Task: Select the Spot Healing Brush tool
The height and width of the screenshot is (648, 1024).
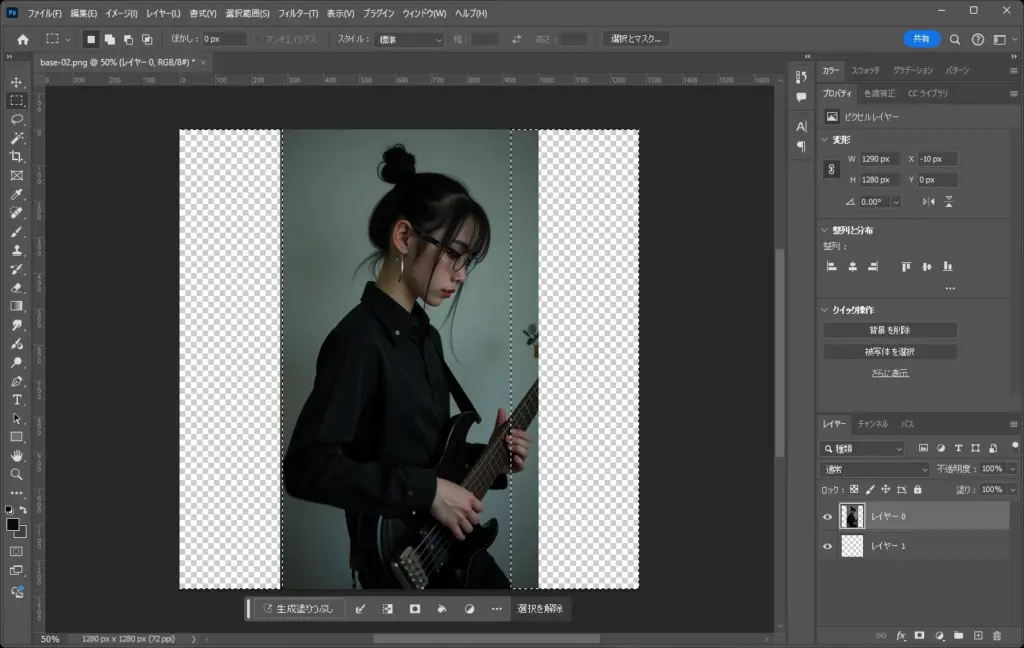Action: pos(17,213)
